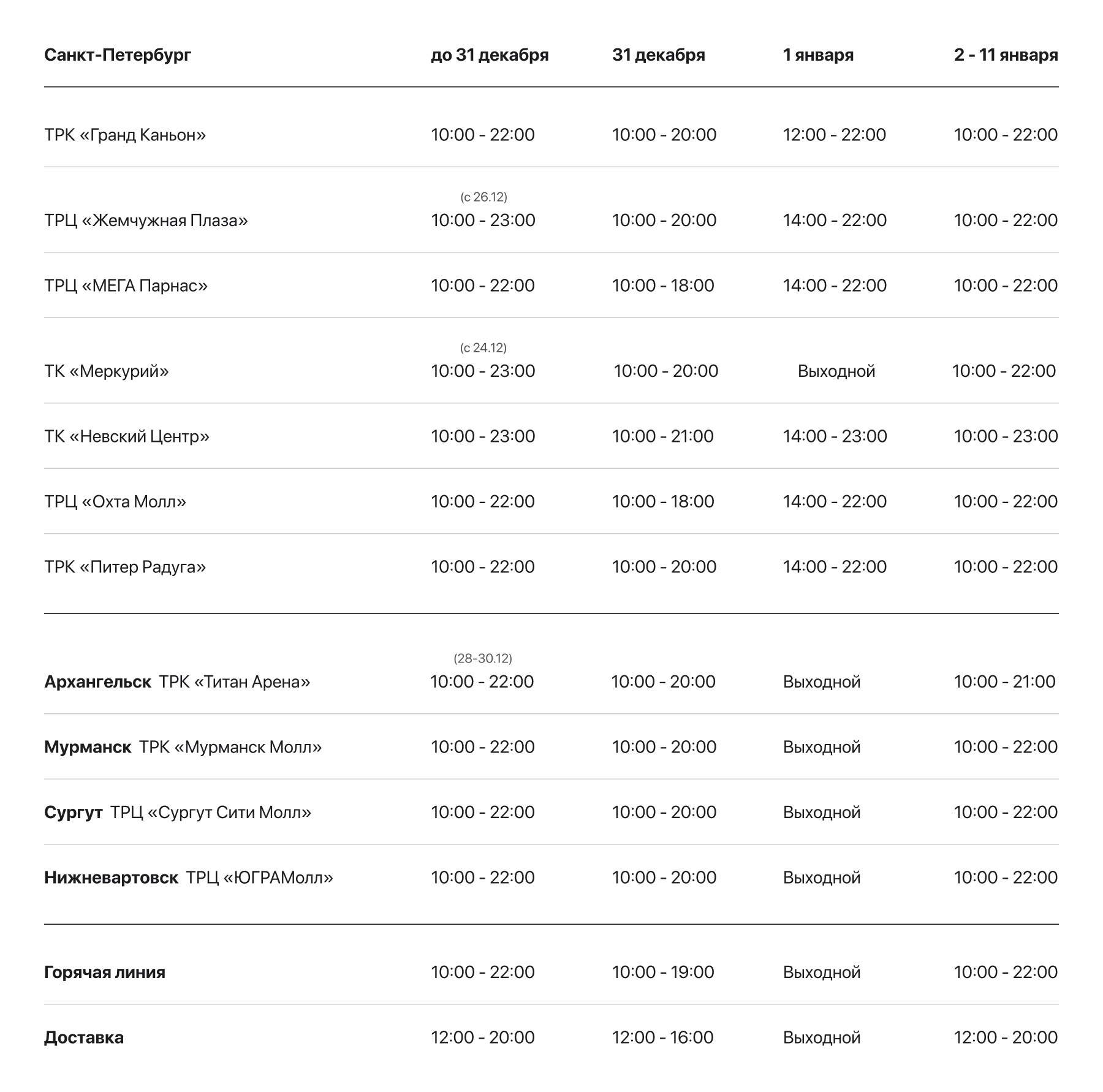Click the Доставка label
Image resolution: width=1103 pixels, height=1092 pixels.
(84, 1037)
